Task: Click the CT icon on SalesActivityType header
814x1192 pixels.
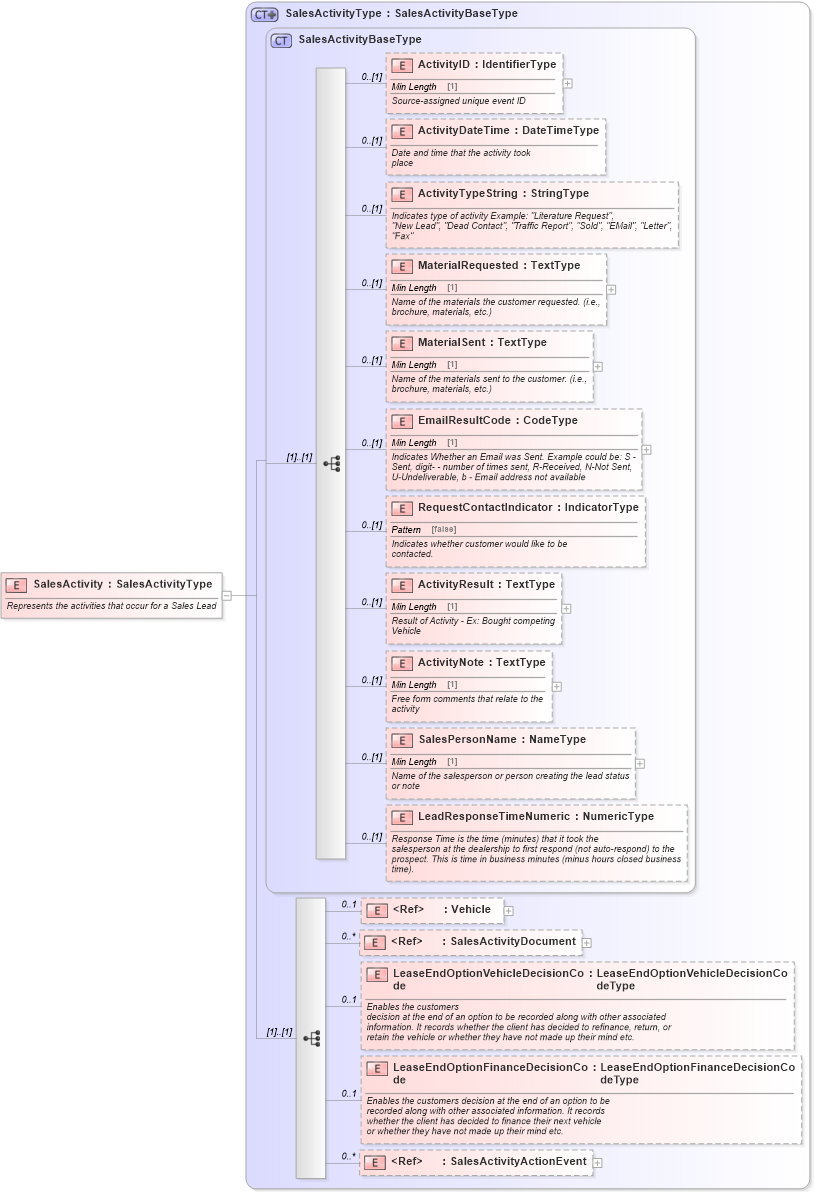Action: point(260,13)
